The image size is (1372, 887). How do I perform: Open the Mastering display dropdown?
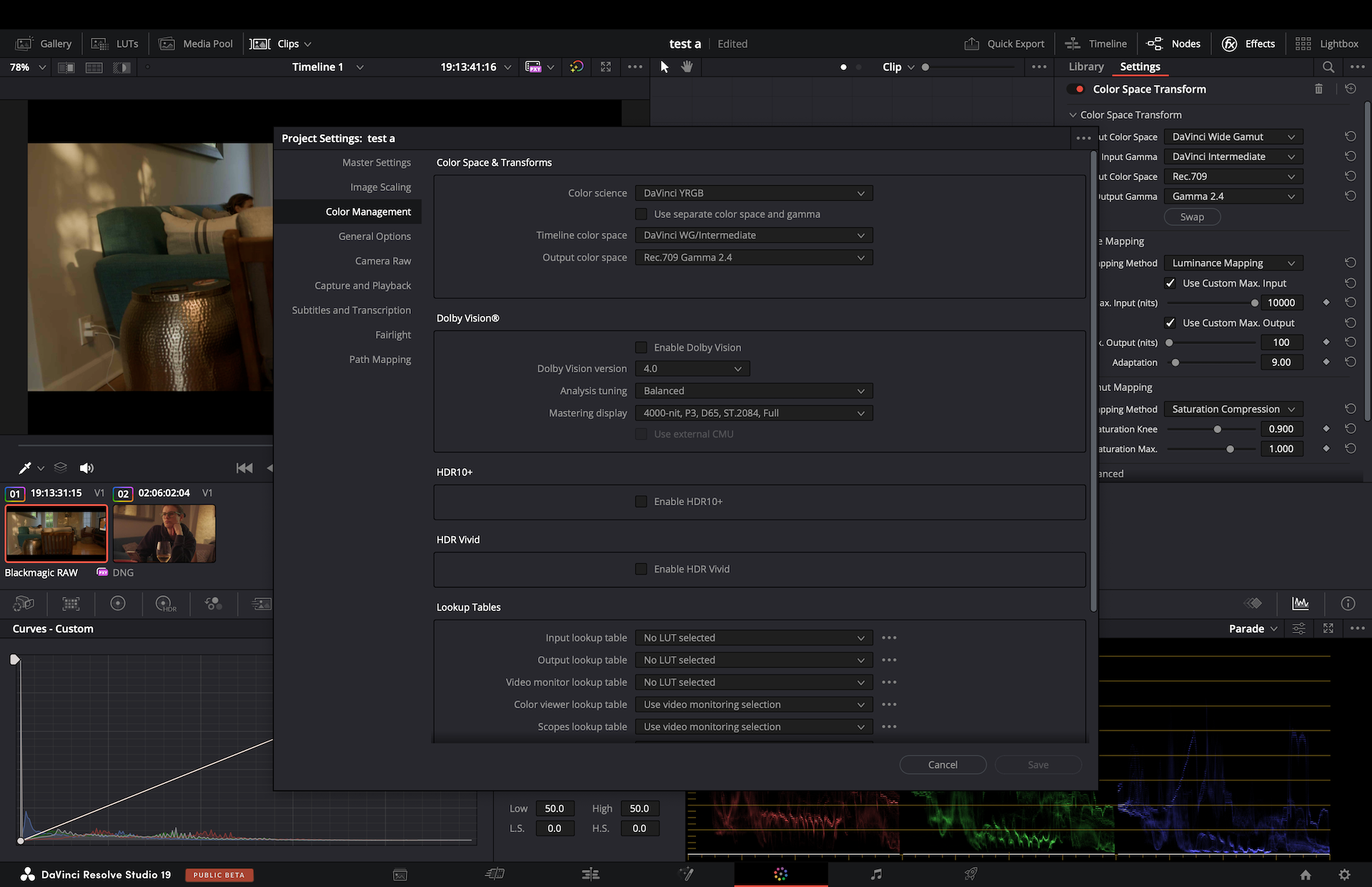pos(754,413)
